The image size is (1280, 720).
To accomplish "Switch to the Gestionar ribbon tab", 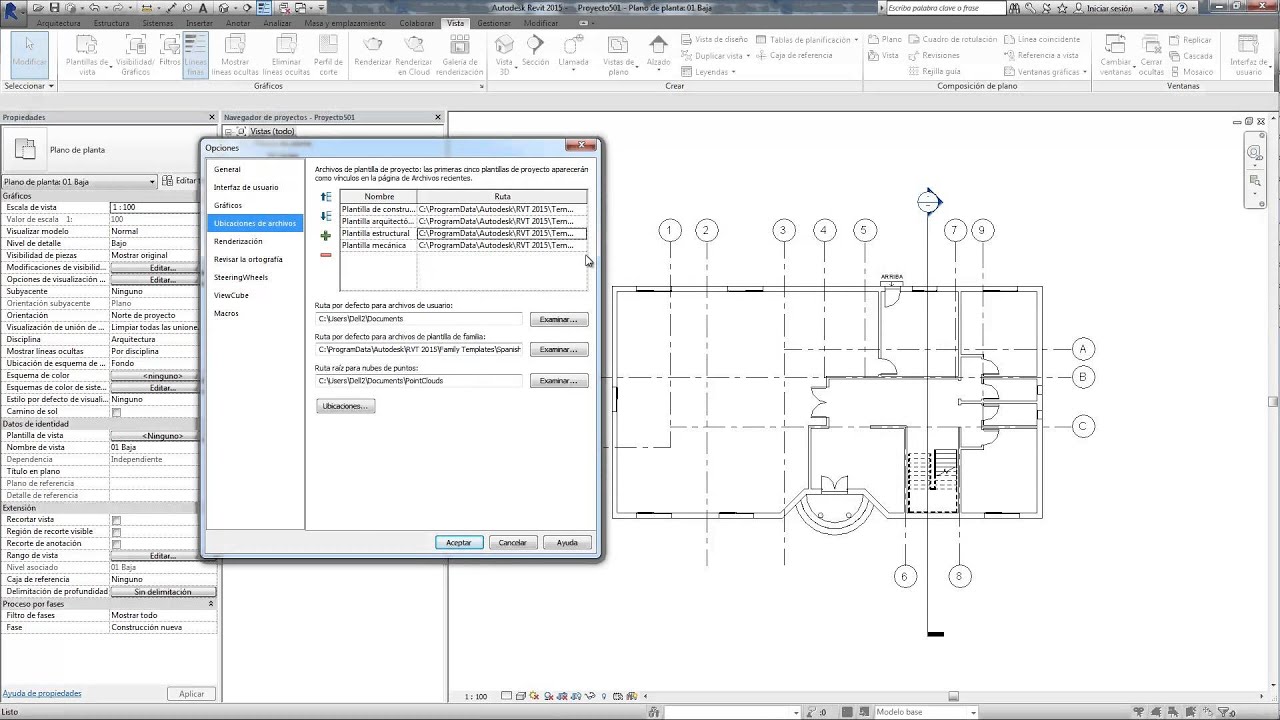I will (x=494, y=23).
